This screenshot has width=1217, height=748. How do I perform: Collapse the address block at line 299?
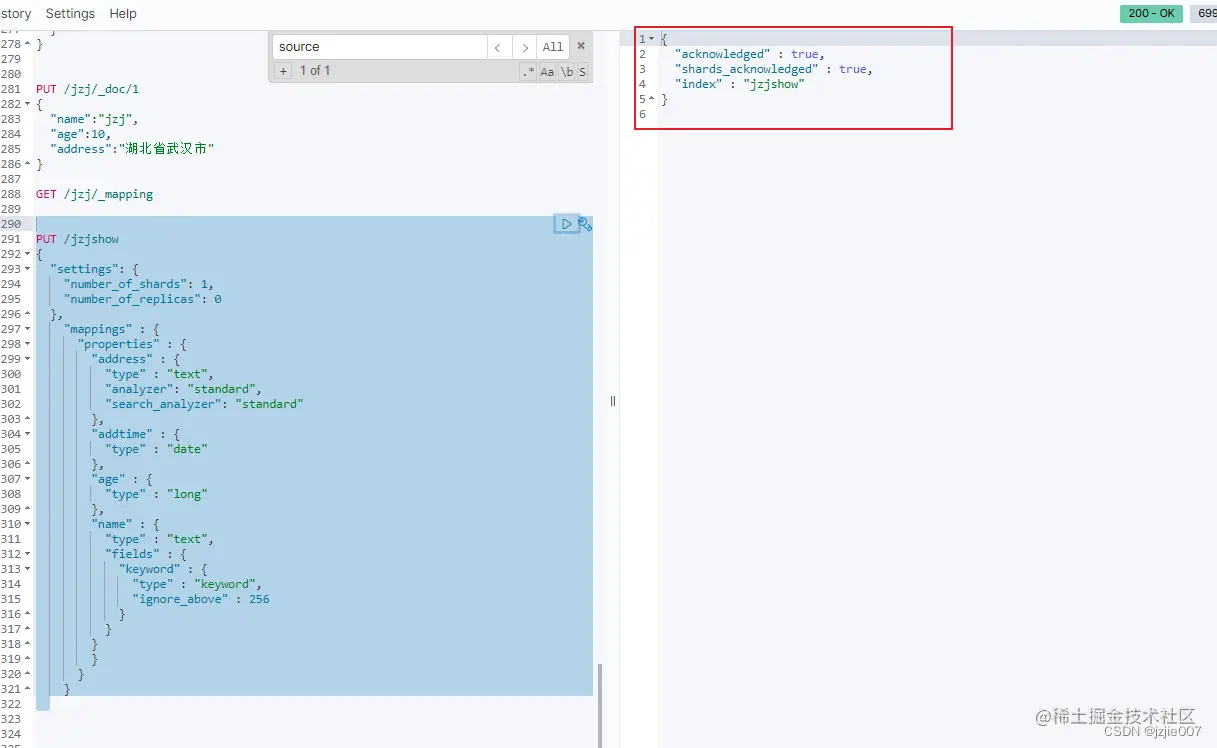coord(28,359)
